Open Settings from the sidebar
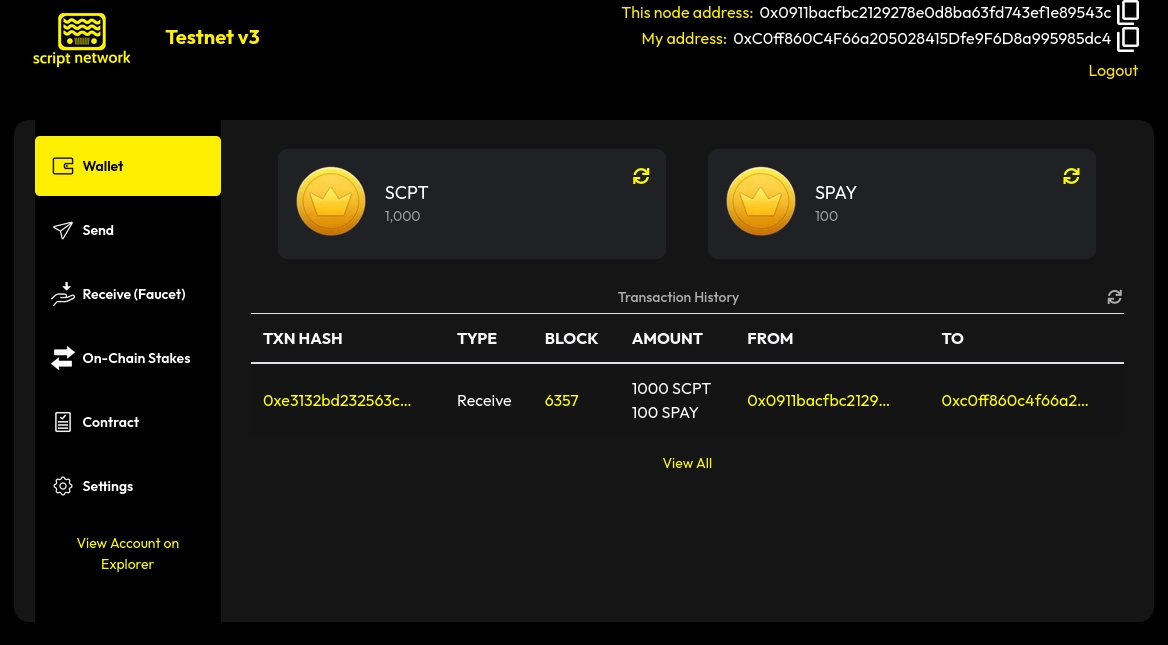This screenshot has height=645, width=1168. (x=107, y=486)
